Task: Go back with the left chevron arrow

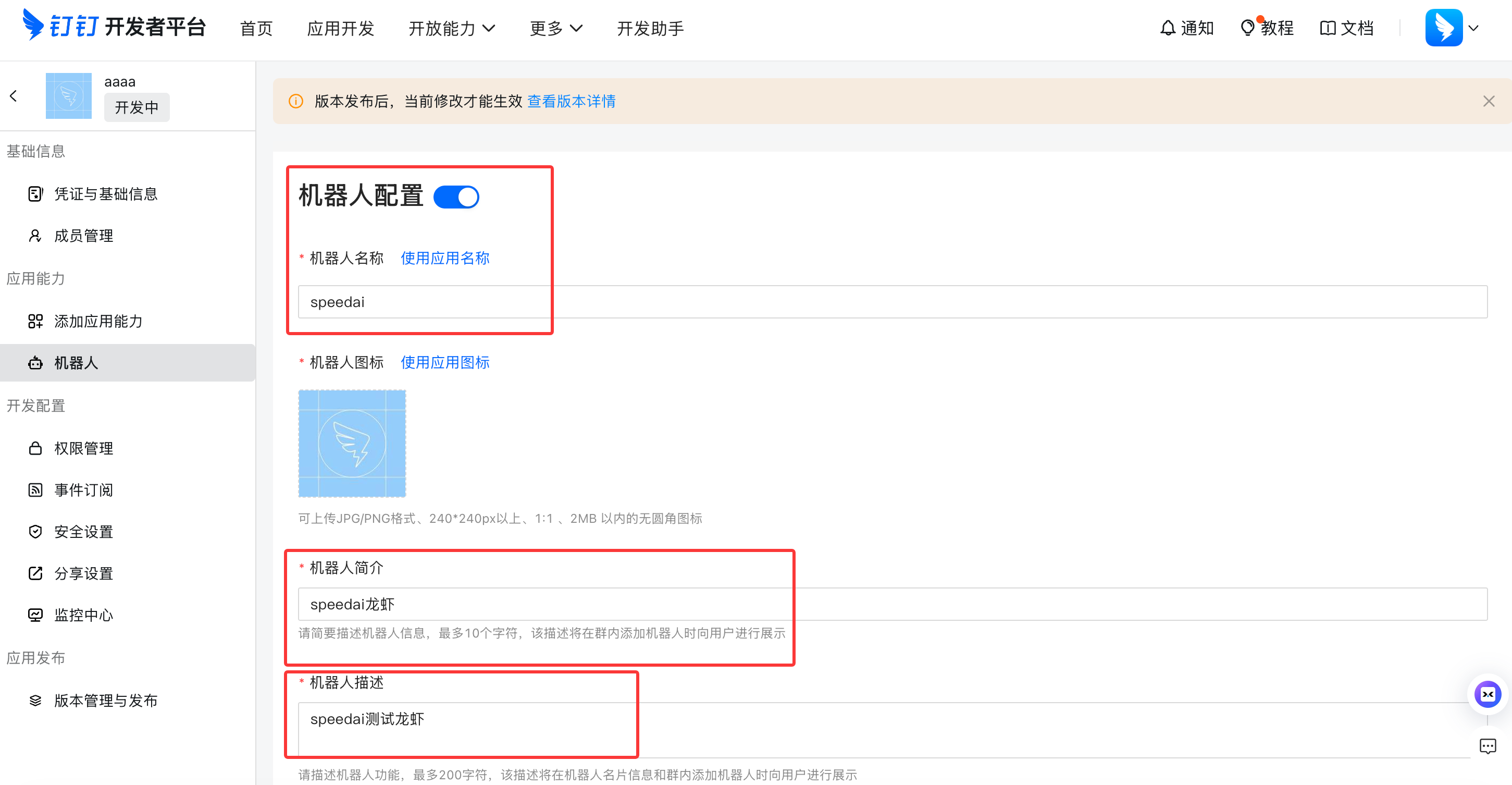Action: tap(14, 96)
